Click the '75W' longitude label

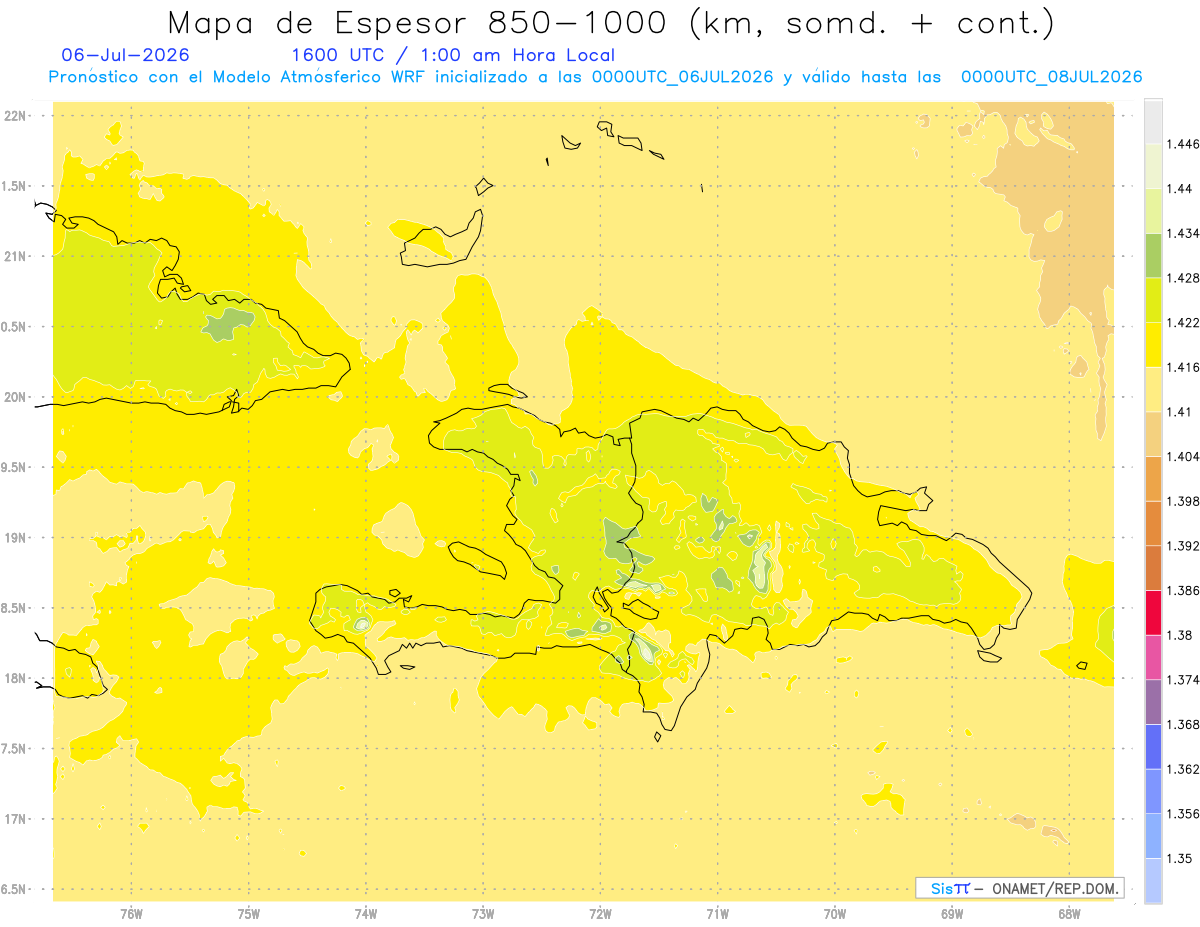pyautogui.click(x=249, y=913)
